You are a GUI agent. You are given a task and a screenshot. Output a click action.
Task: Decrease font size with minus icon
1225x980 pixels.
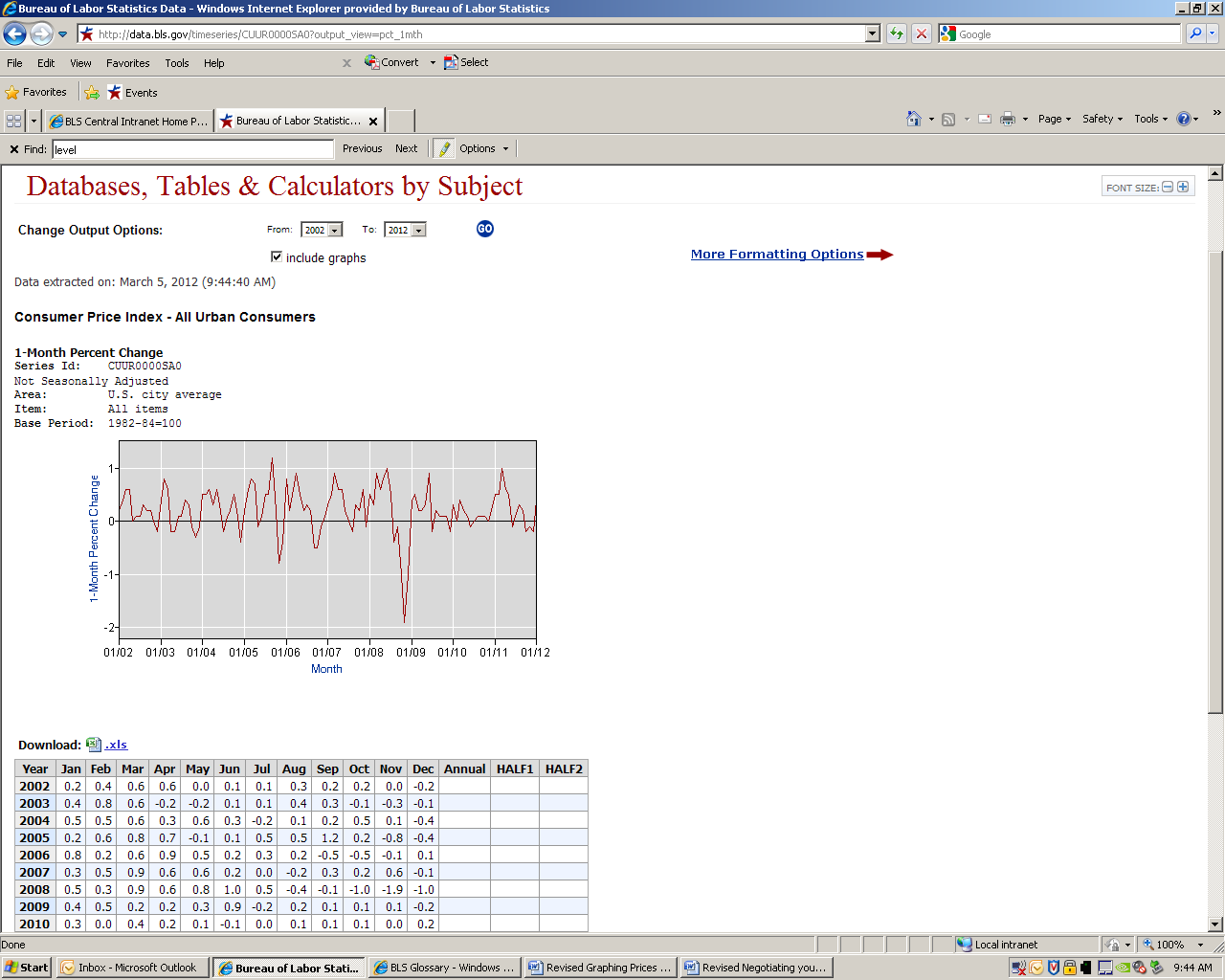pos(1168,187)
